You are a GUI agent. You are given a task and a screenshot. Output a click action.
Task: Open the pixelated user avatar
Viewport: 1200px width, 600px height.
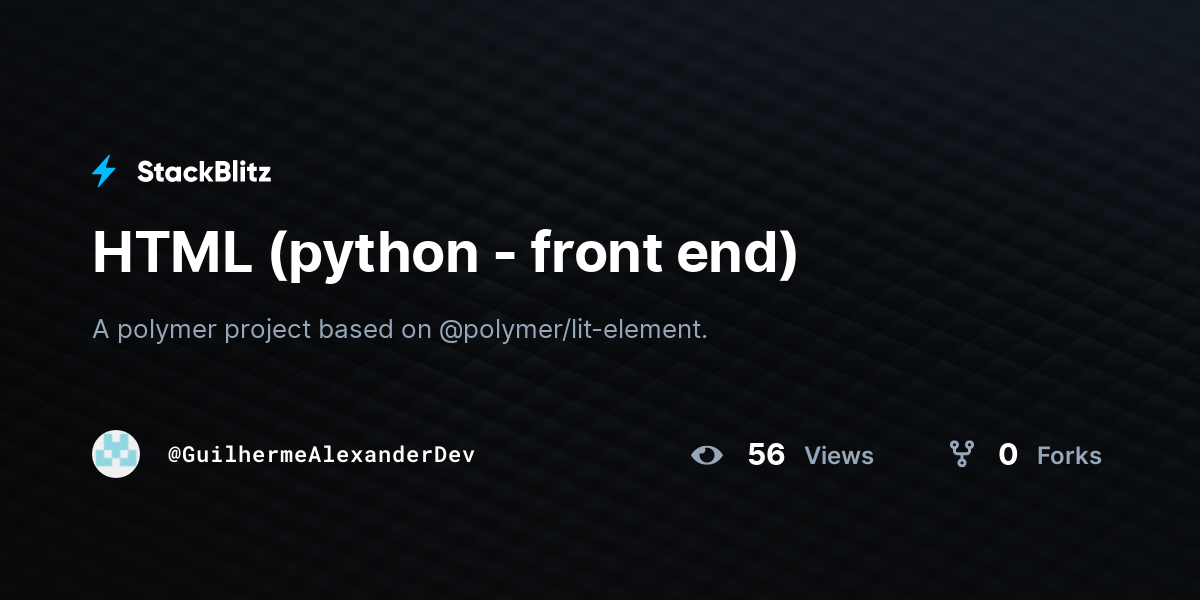(116, 454)
